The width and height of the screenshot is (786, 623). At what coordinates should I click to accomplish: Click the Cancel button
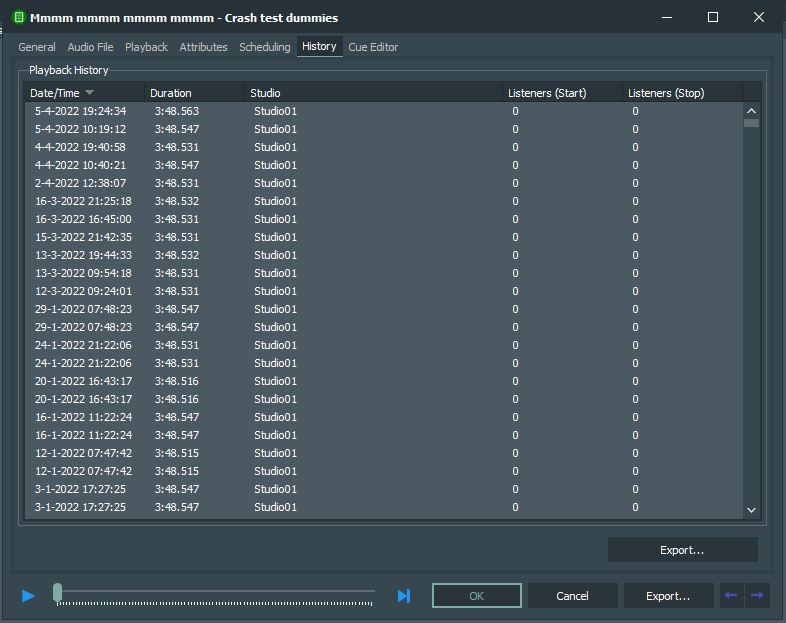point(572,596)
